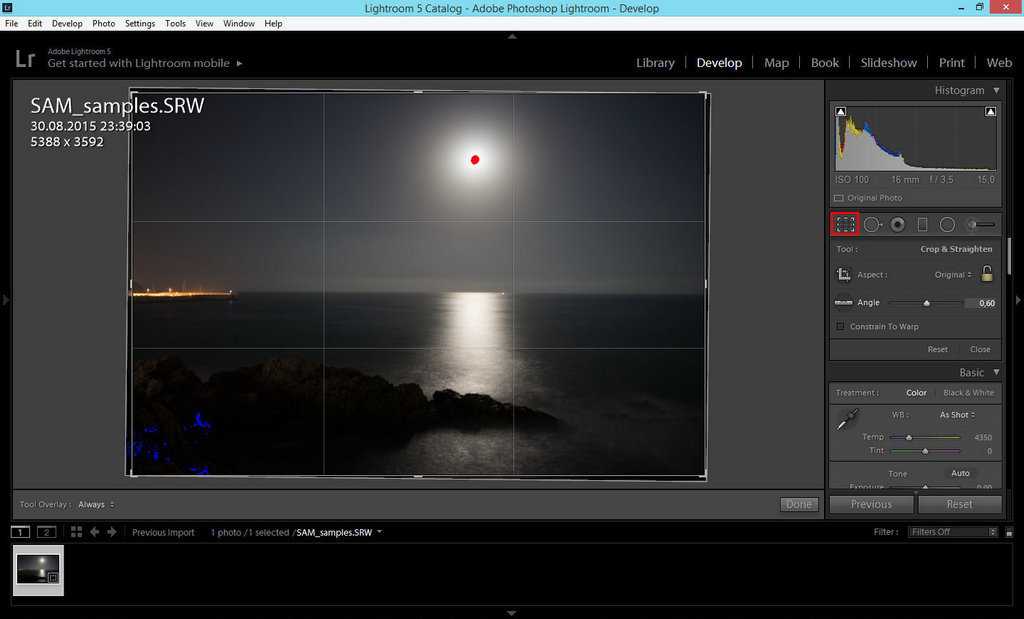The width and height of the screenshot is (1024, 619).
Task: Select the Radial Filter tool
Action: point(947,225)
